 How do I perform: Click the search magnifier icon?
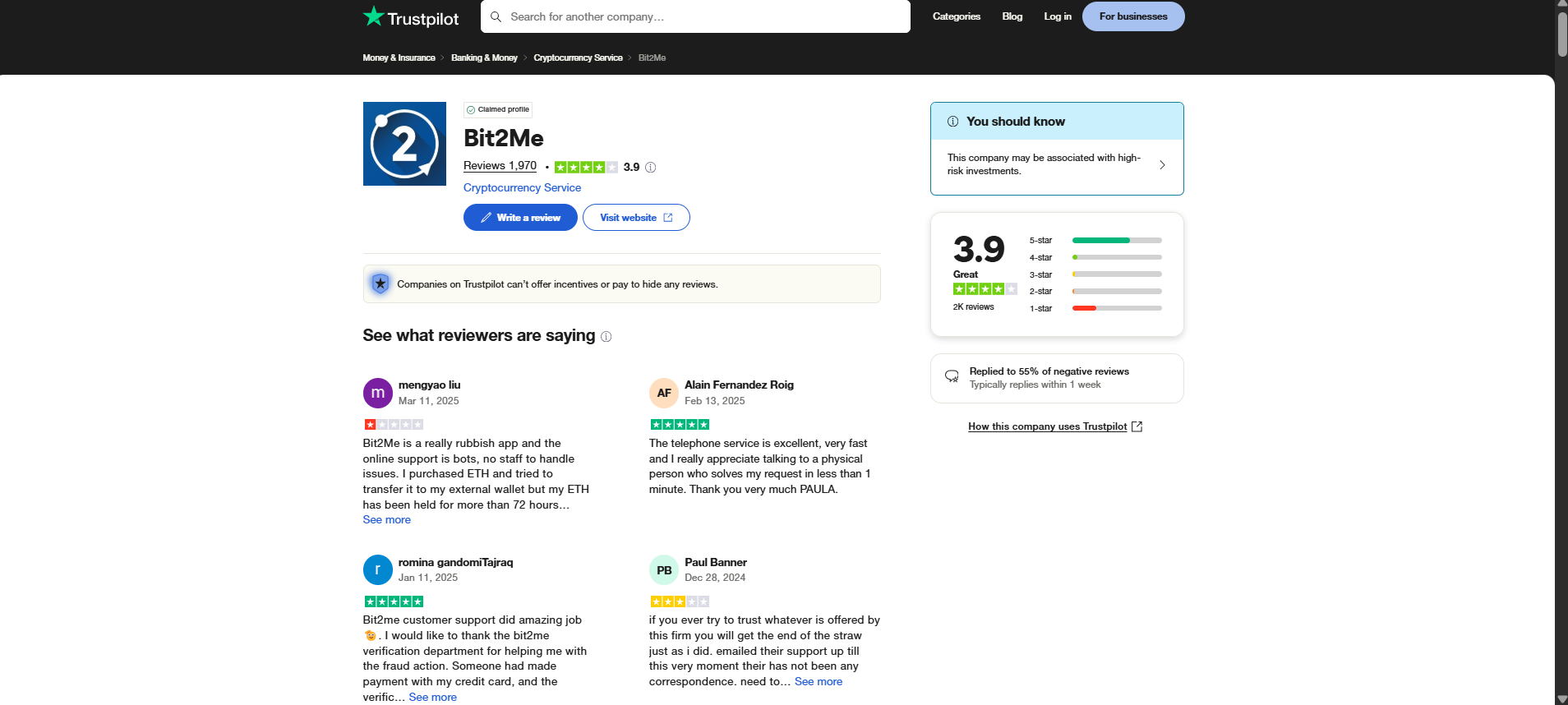coord(496,16)
